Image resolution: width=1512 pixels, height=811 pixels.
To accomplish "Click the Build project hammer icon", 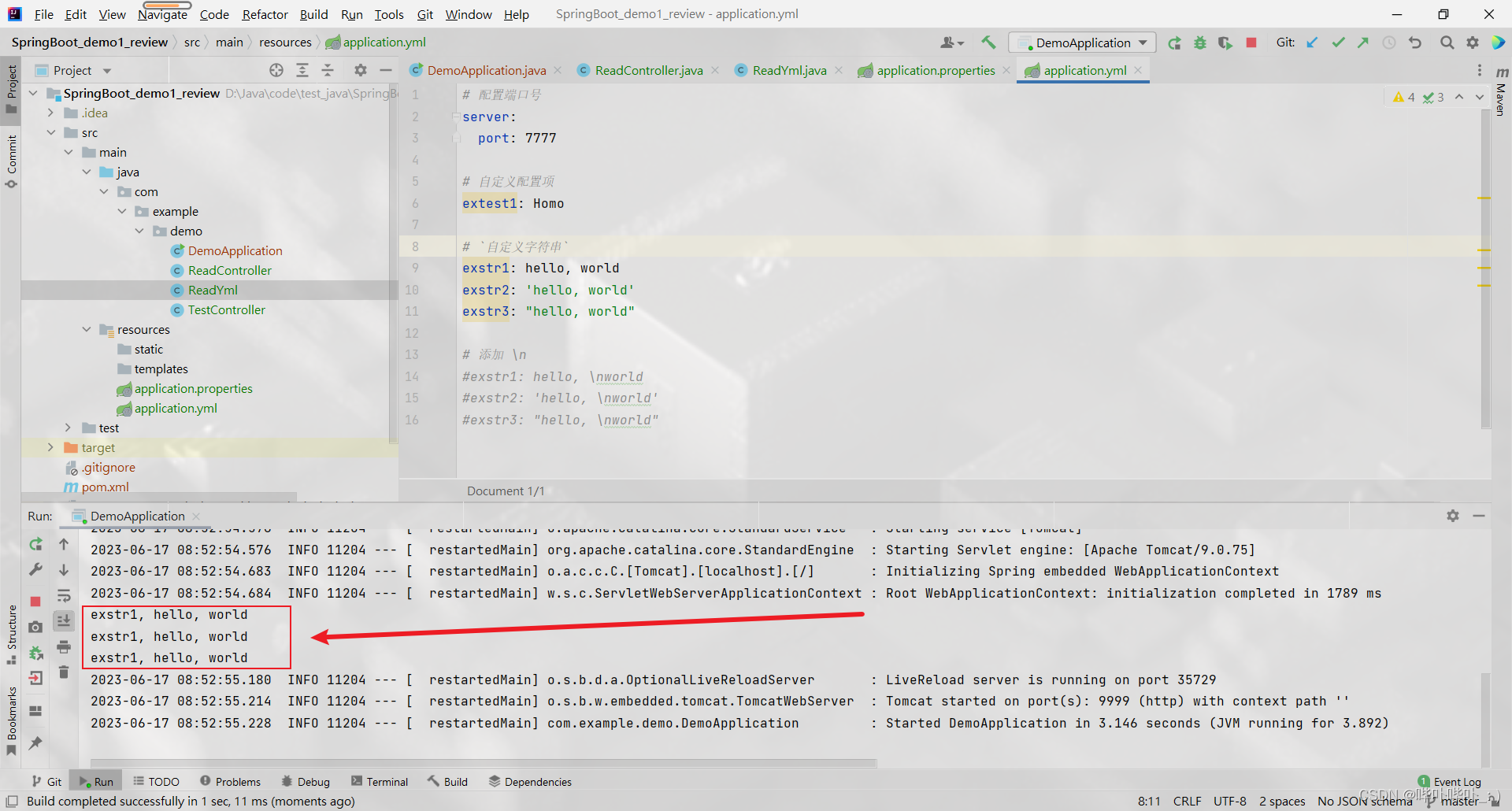I will [x=988, y=43].
